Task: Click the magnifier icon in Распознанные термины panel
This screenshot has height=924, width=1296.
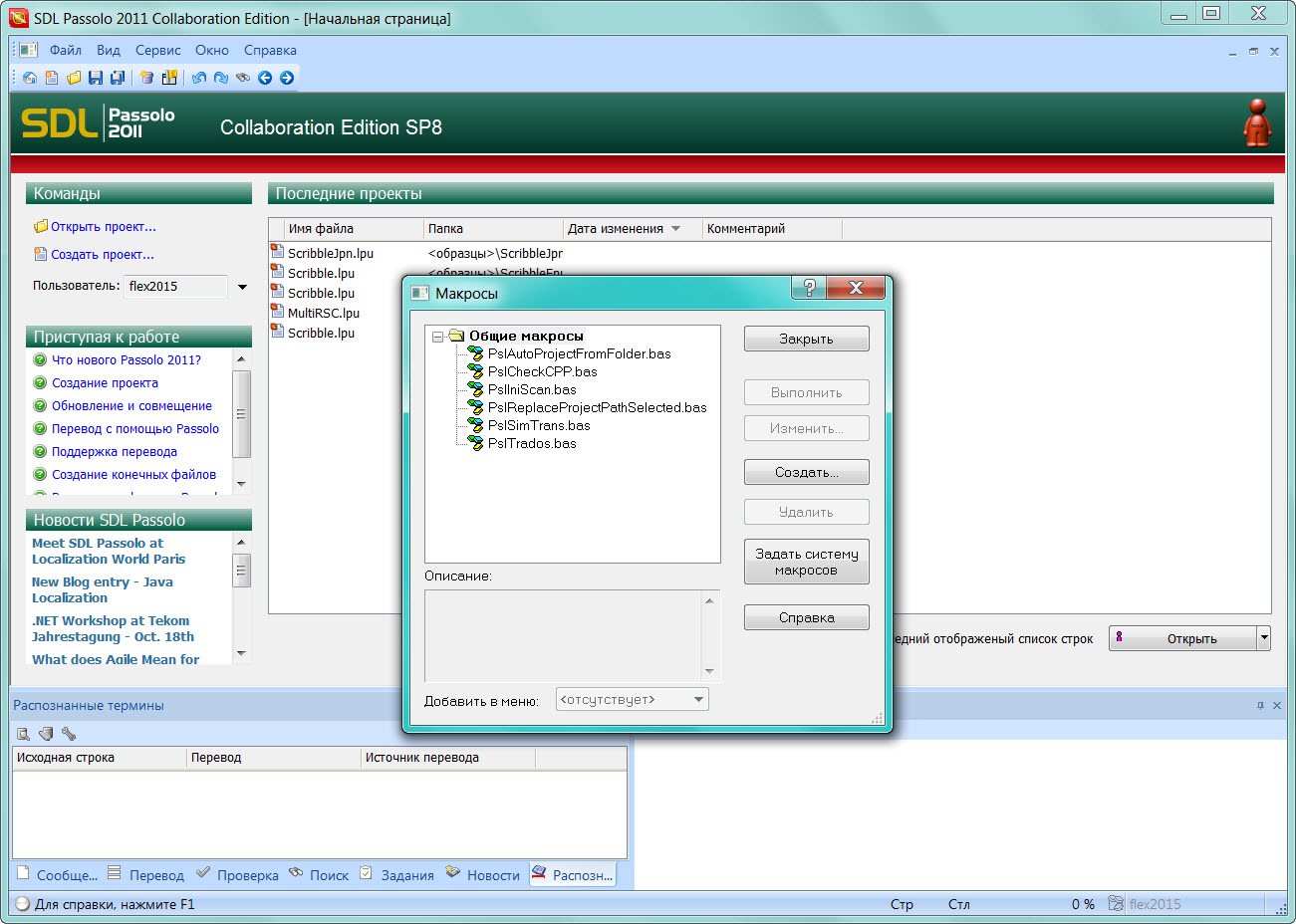Action: (23, 734)
